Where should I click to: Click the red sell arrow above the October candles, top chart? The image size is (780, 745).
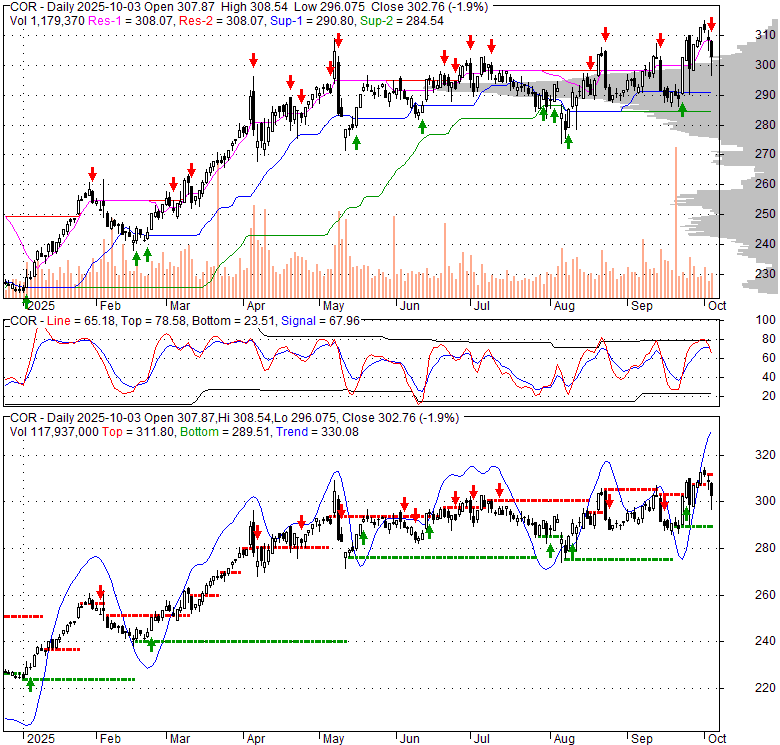pos(712,24)
